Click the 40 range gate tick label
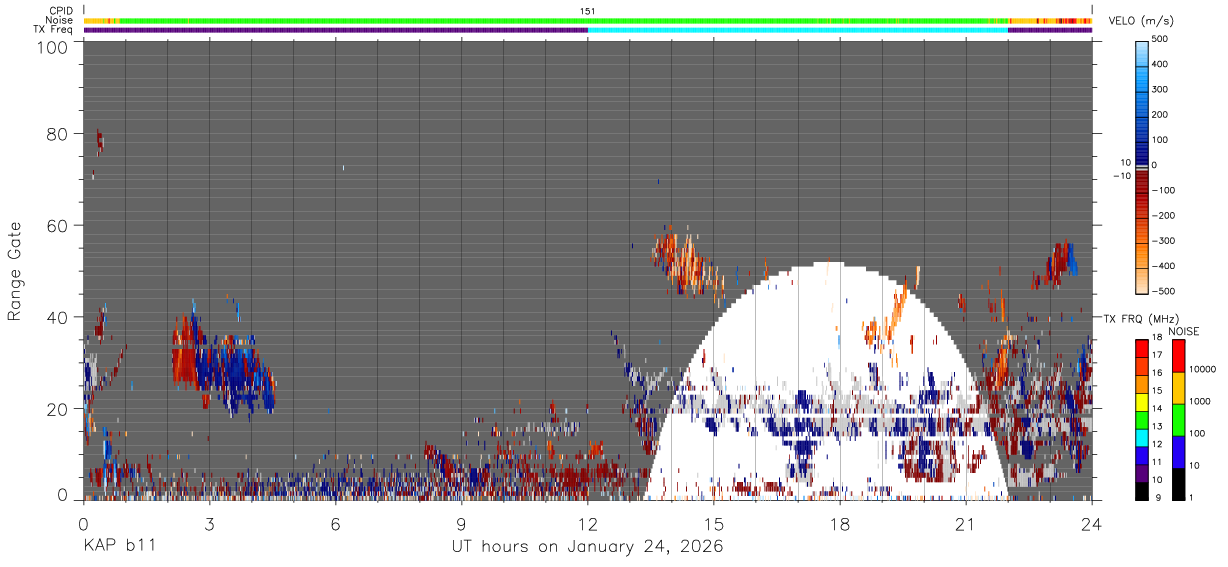The image size is (1228, 567). click(58, 317)
